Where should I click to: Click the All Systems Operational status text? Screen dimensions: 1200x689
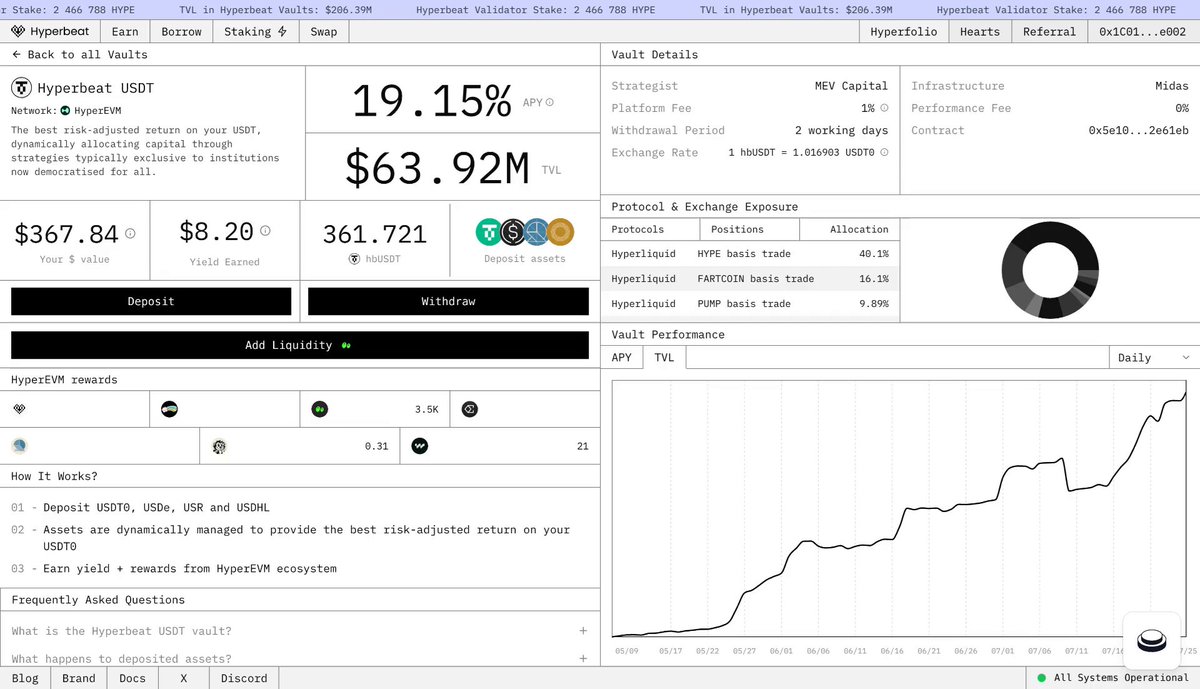pyautogui.click(x=1120, y=678)
